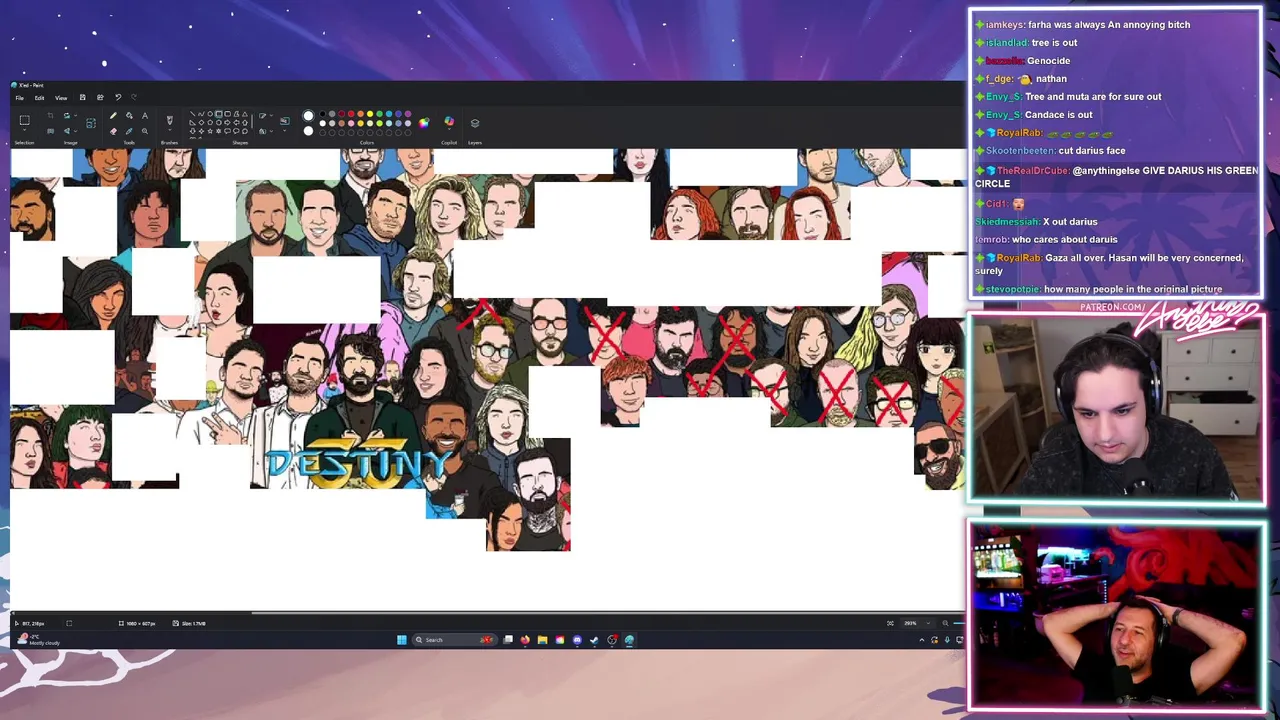Click chat message "cut darius face"

click(x=1092, y=150)
